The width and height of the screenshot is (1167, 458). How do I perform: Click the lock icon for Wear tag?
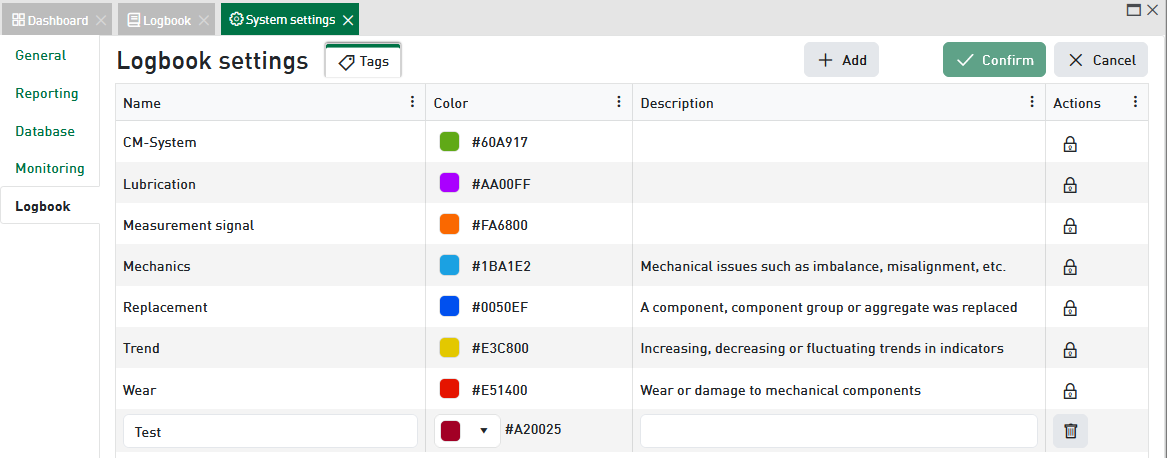[x=1069, y=391]
